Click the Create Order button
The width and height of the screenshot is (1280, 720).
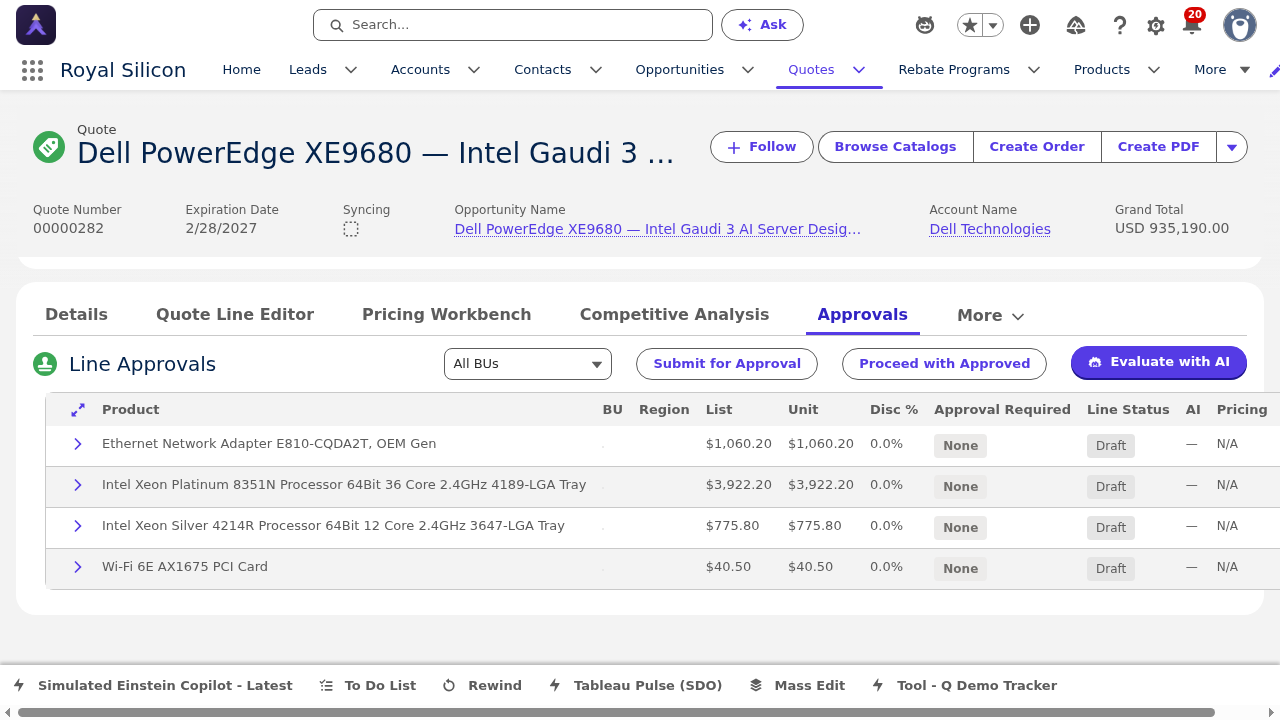pos(1037,147)
